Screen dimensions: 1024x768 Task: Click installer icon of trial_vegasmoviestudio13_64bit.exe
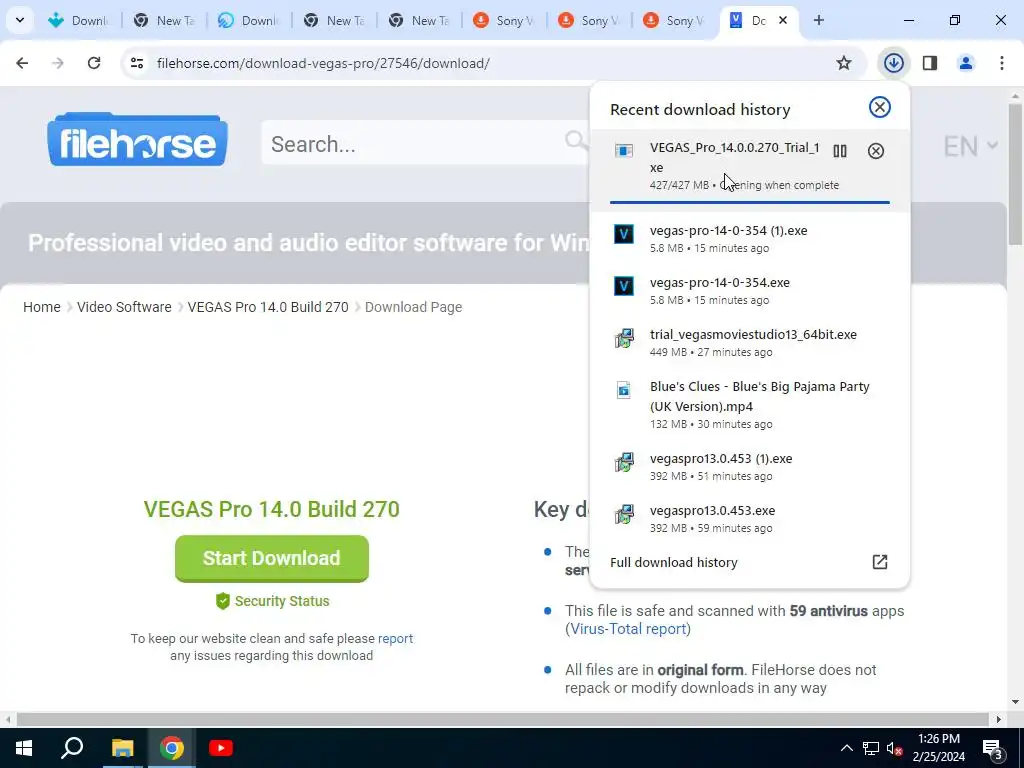point(624,338)
